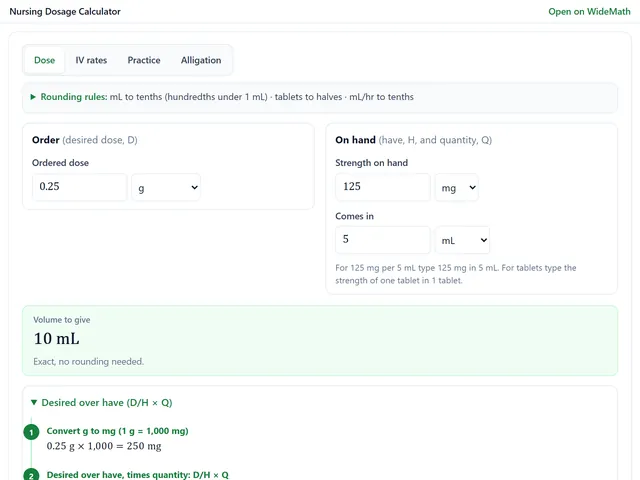
Task: Click the Strength on hand field containing 125
Action: click(383, 187)
